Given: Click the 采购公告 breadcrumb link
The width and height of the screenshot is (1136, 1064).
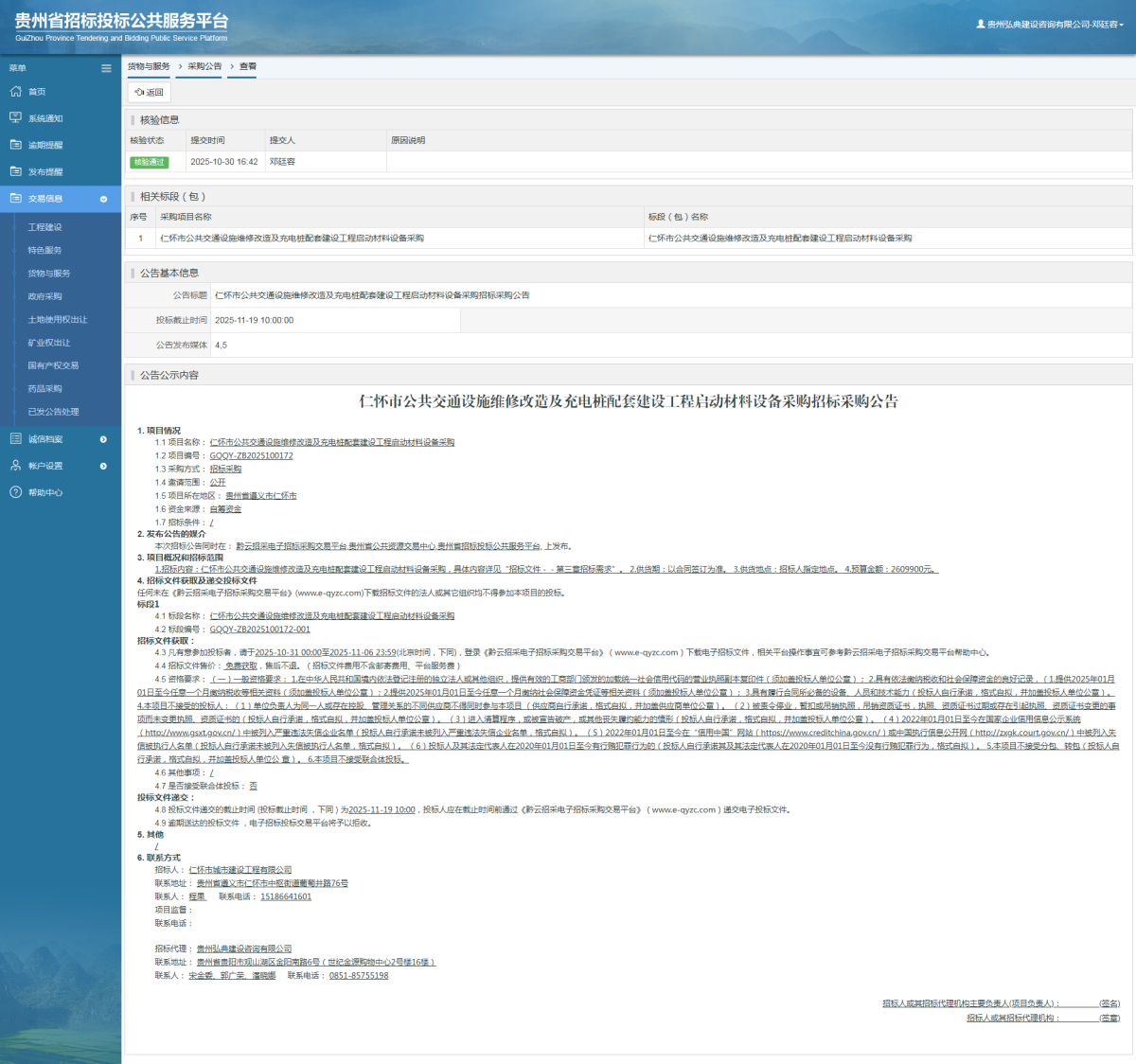Looking at the screenshot, I should 204,66.
